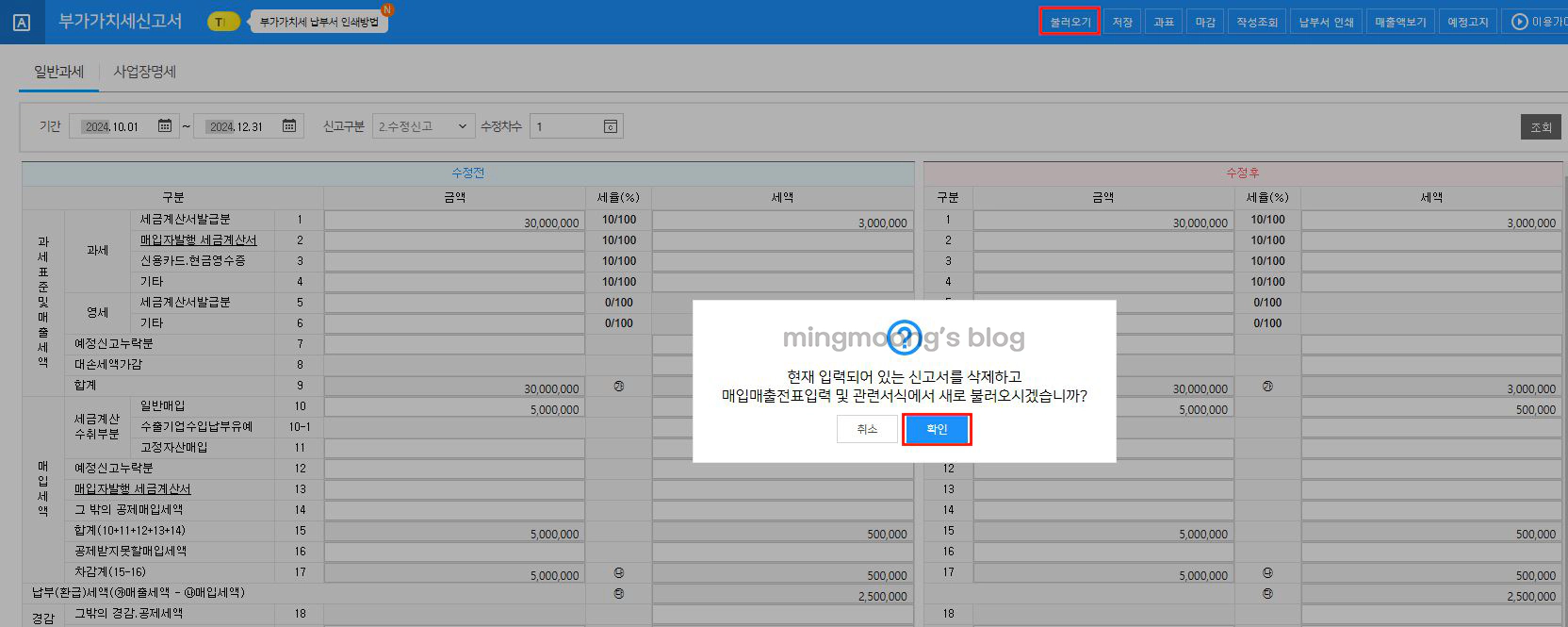Click the 매출액보기 toolbar button
Image resolution: width=1568 pixels, height=627 pixels.
(x=1400, y=22)
